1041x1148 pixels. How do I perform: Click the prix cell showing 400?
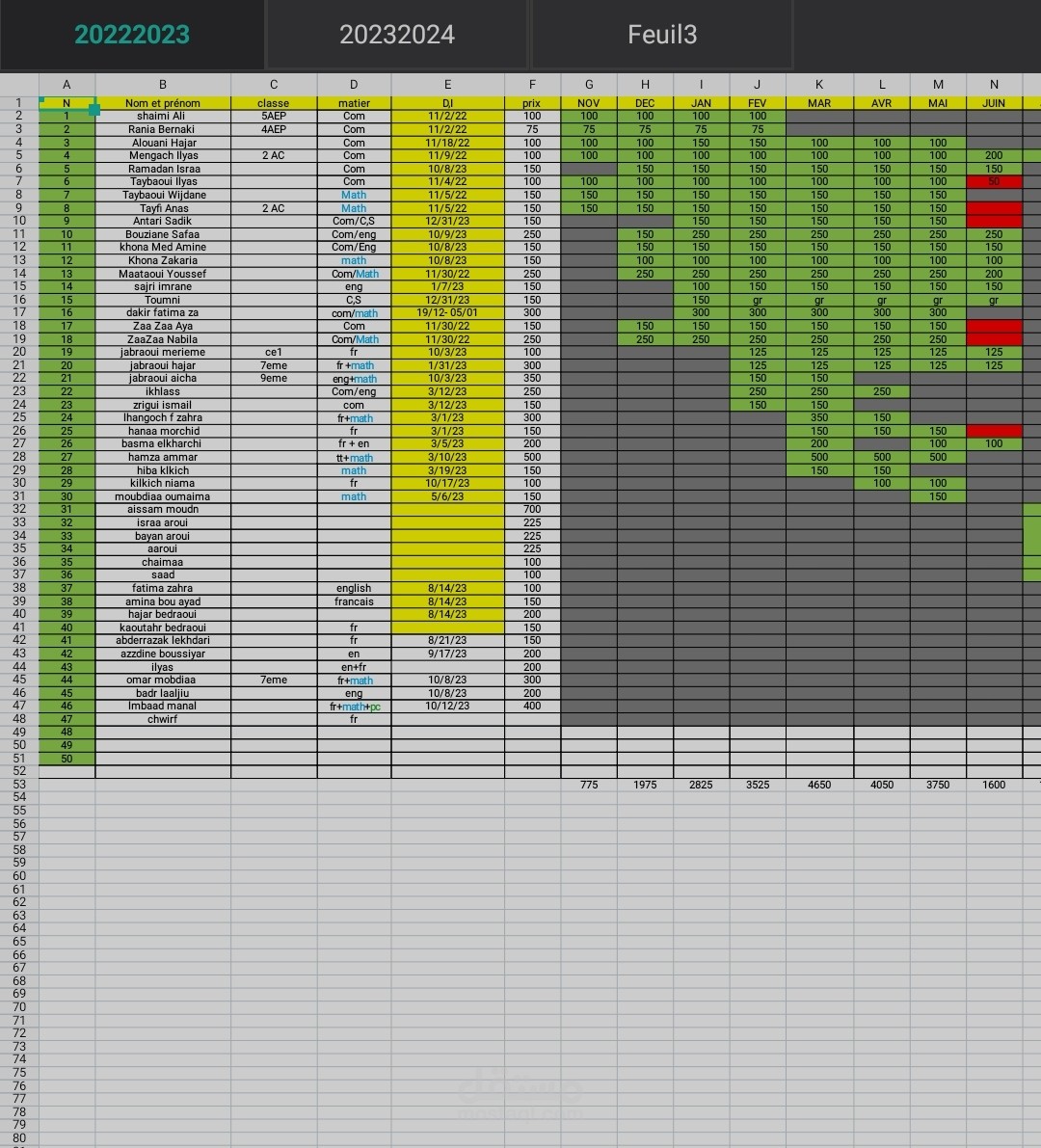[532, 706]
